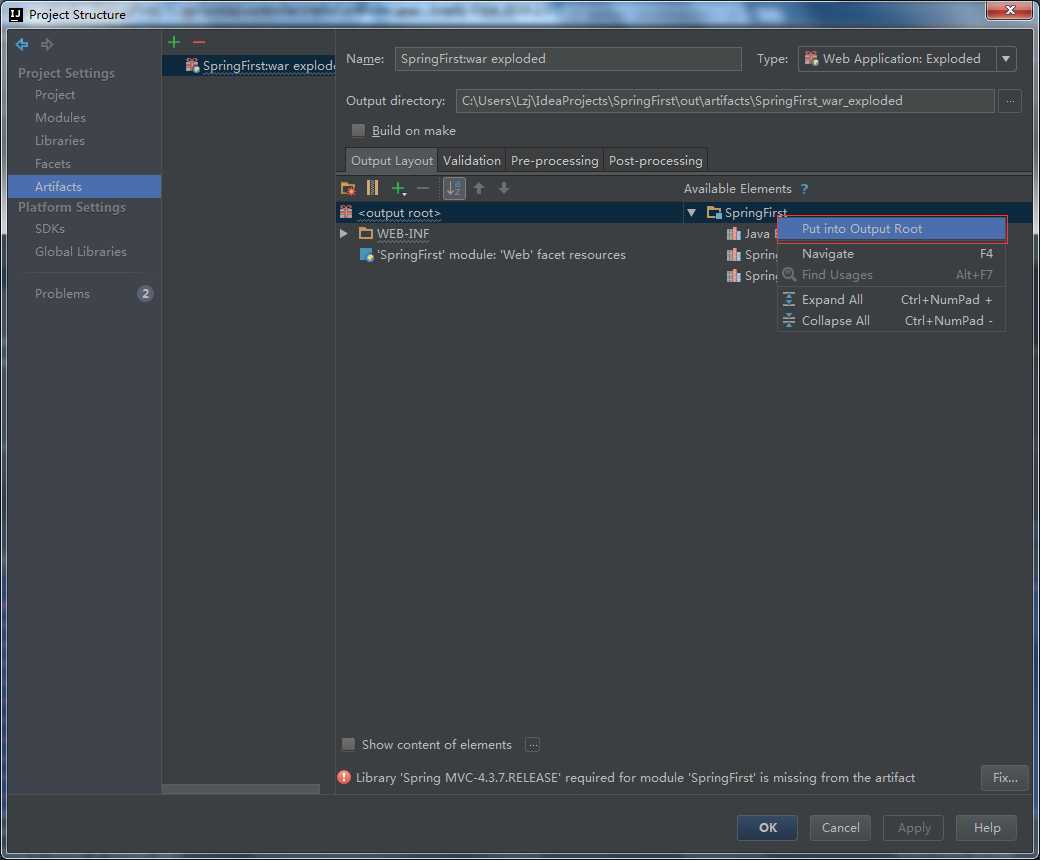Switch to the Post-processing tab

point(655,160)
